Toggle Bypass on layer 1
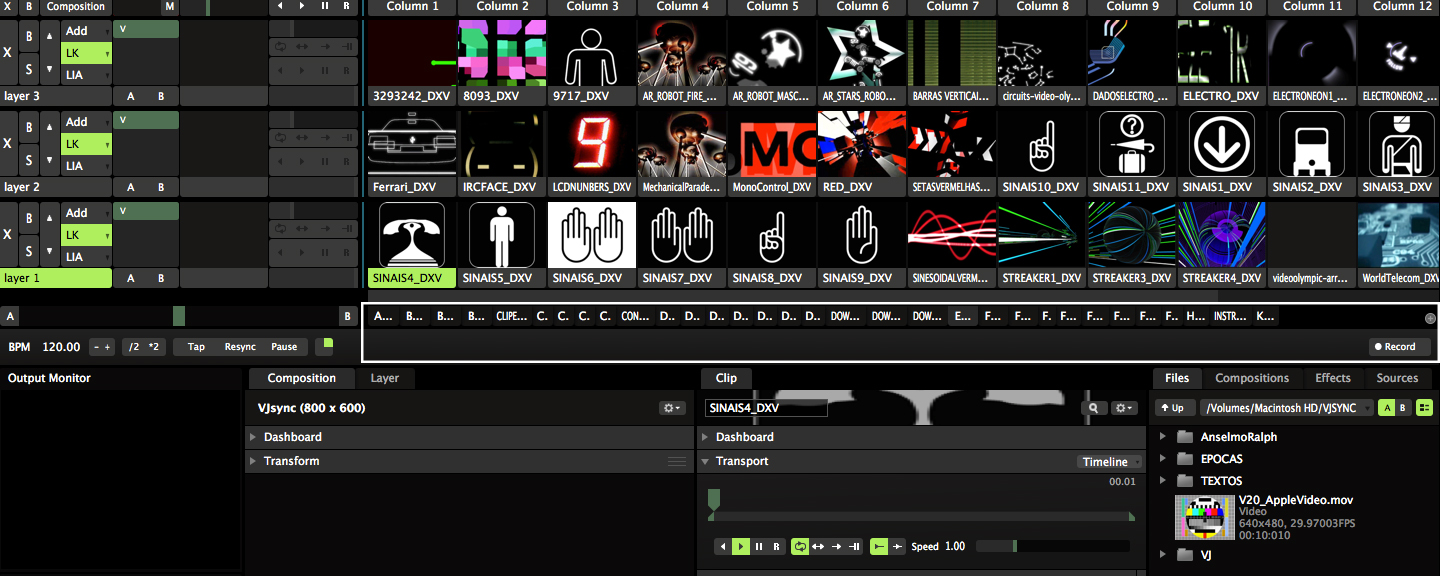1440x576 pixels. point(29,218)
